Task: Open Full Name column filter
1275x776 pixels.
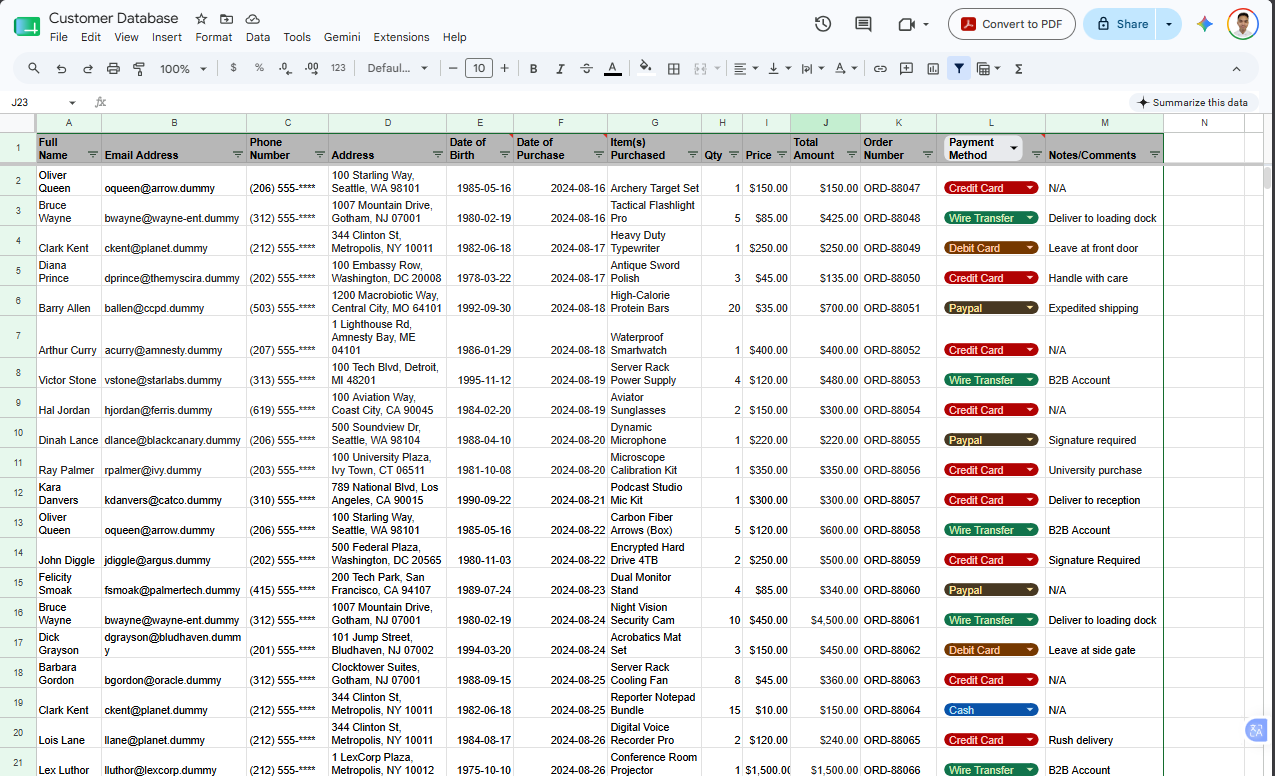Action: (93, 155)
